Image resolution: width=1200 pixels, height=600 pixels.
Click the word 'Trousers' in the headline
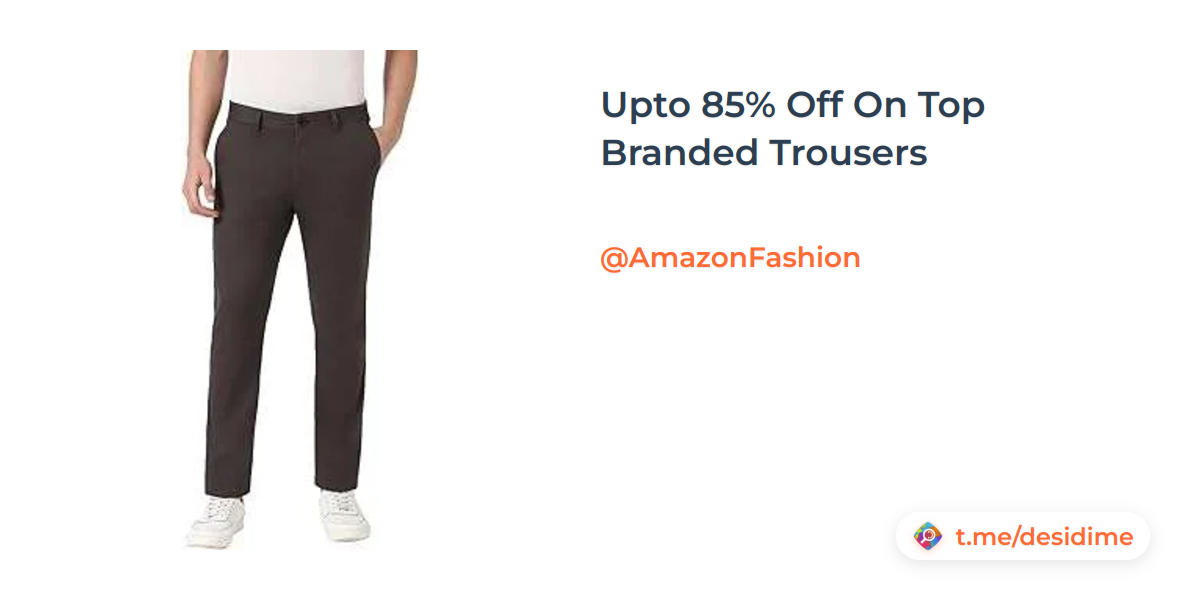point(848,154)
